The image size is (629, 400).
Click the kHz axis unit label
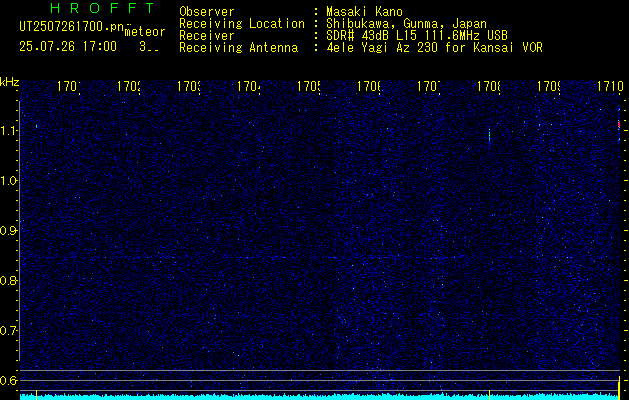pos(10,82)
